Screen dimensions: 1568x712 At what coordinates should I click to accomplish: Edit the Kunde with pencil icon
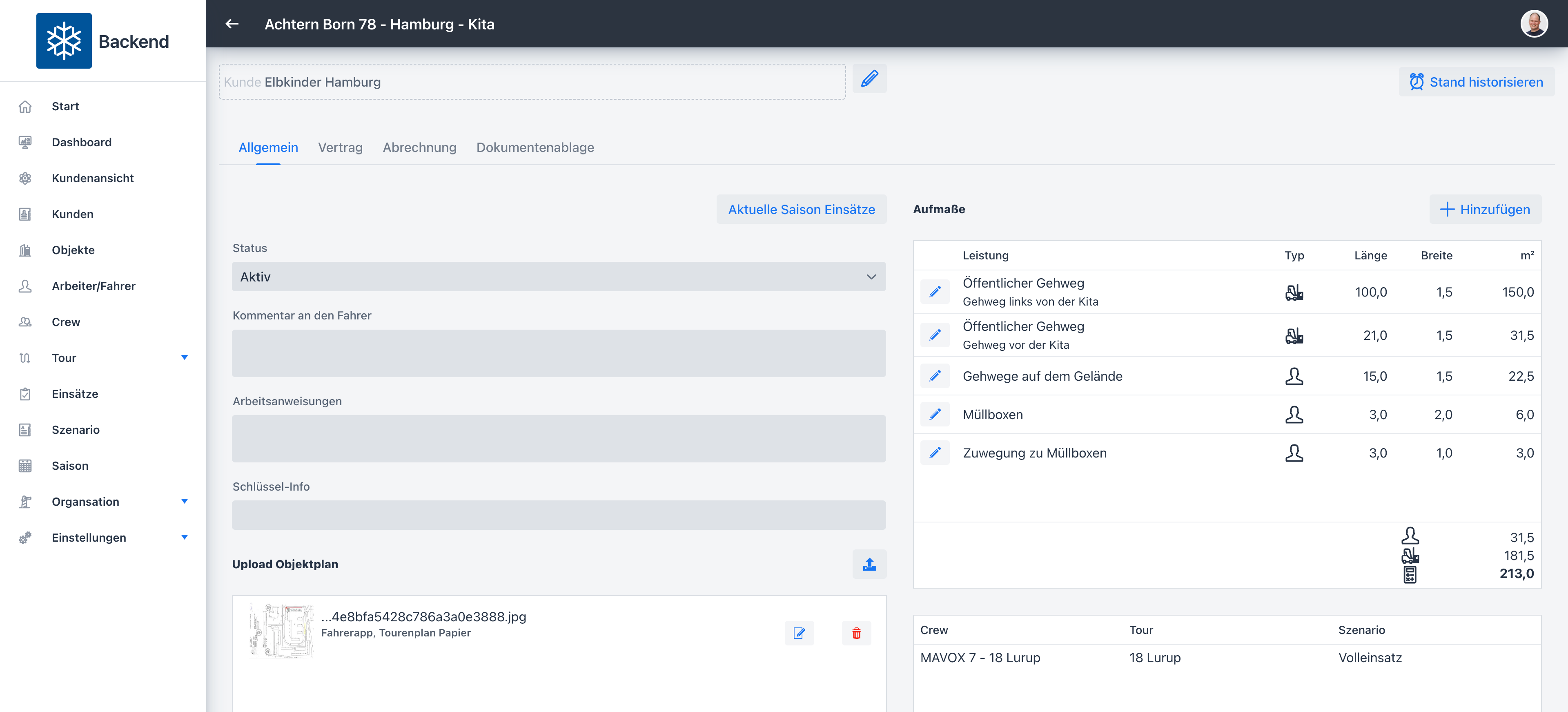click(x=869, y=79)
